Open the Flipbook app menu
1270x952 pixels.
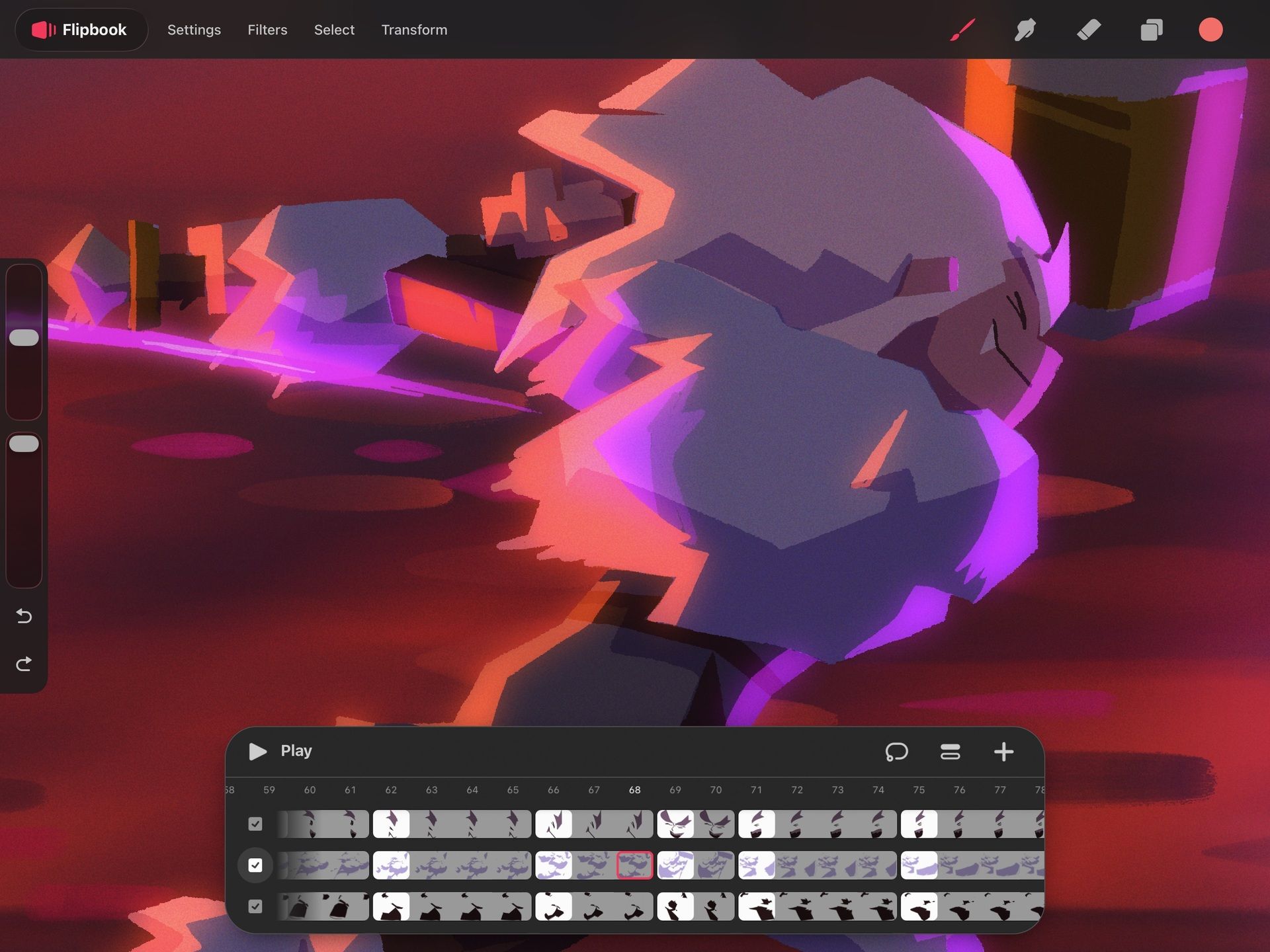(81, 30)
